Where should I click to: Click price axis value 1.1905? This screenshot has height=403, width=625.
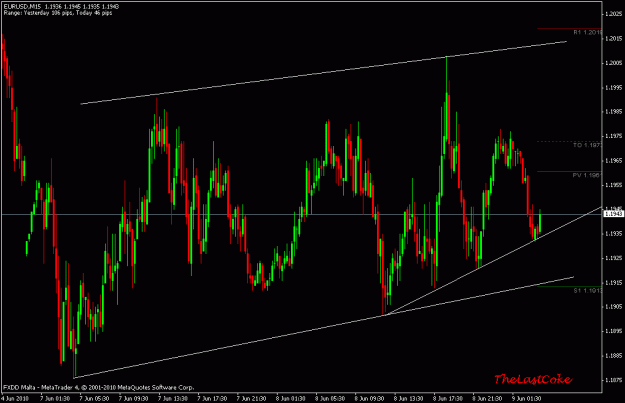pos(613,307)
